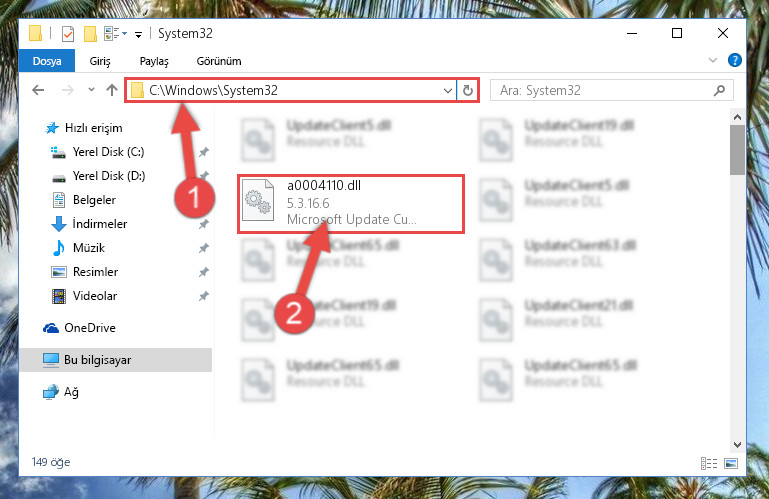This screenshot has height=499, width=769.
Task: Select the a0004110.dll file
Action: tap(351, 204)
